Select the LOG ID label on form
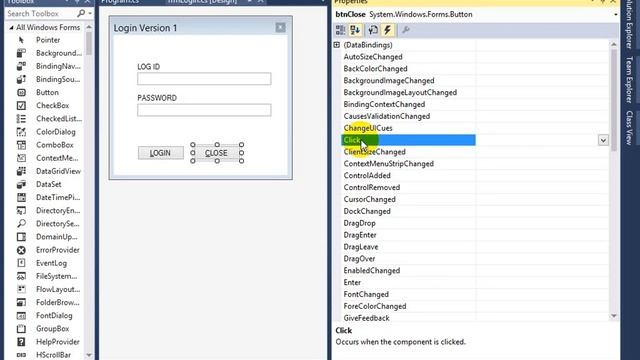Image resolution: width=640 pixels, height=360 pixels. click(x=149, y=67)
